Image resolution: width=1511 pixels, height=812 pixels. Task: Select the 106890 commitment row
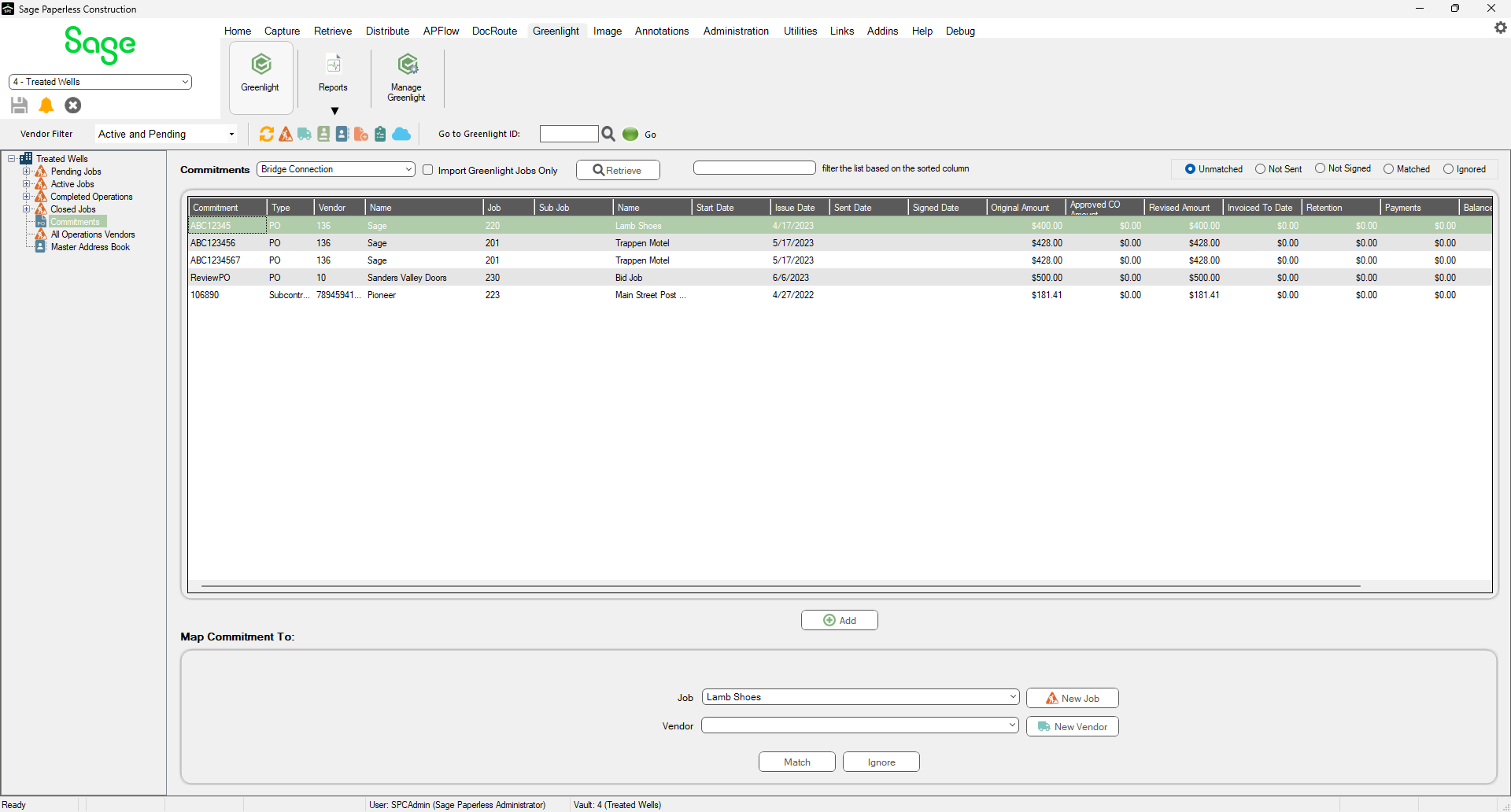(840, 295)
